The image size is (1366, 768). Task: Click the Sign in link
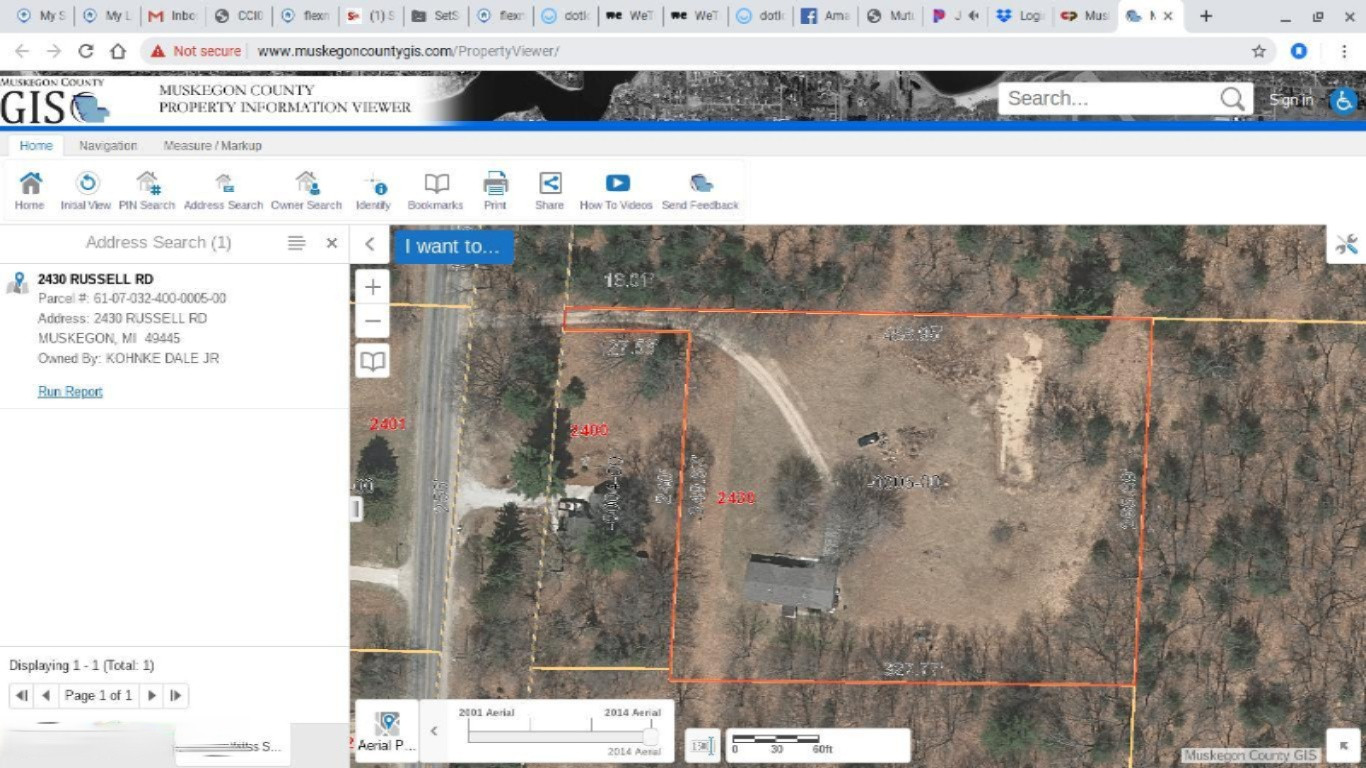pos(1291,99)
